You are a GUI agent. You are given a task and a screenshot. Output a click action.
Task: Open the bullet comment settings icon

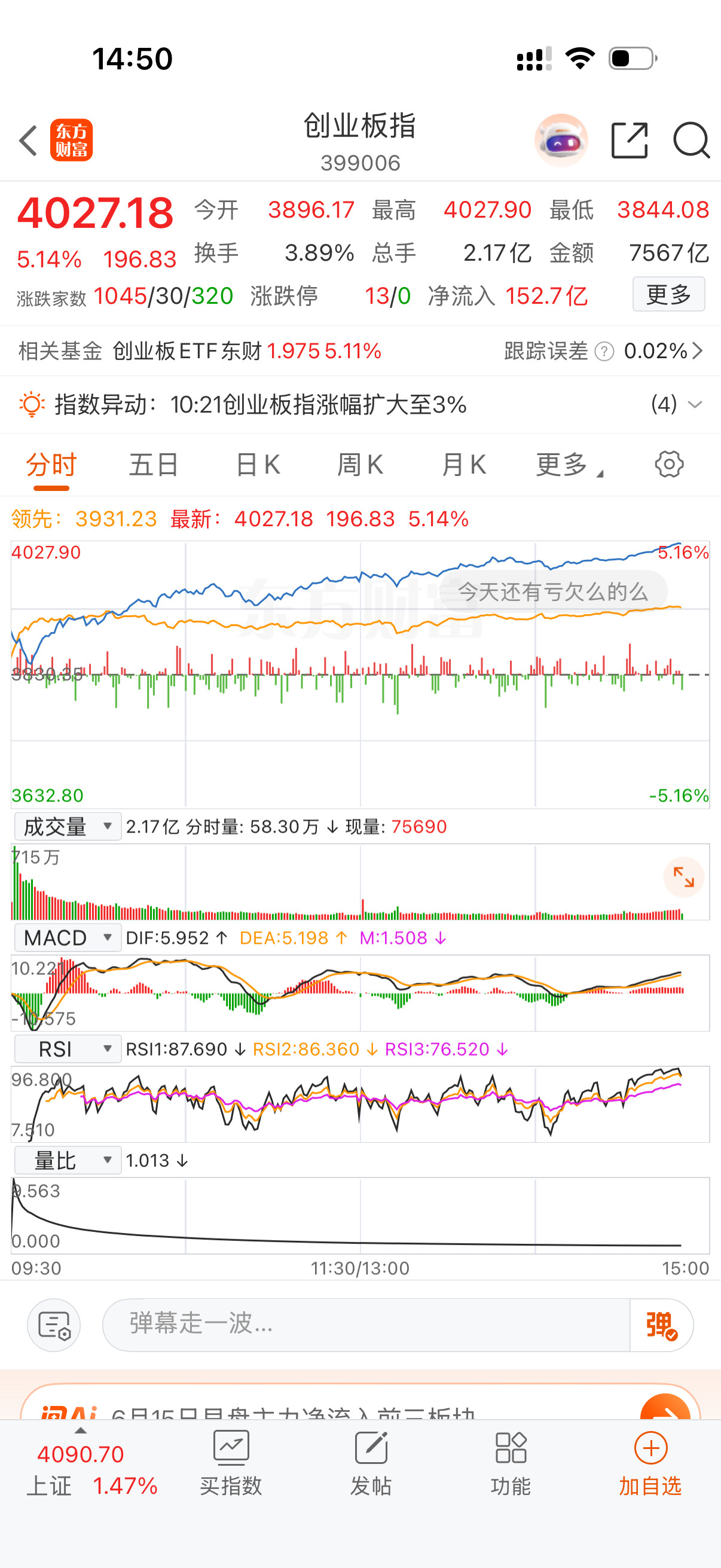[x=54, y=1326]
